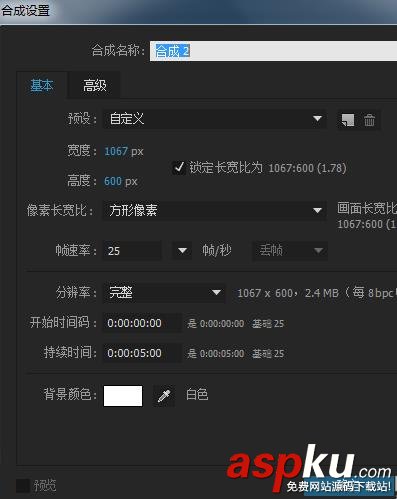Click the white background color swatch
The width and height of the screenshot is (397, 499).
(x=123, y=396)
